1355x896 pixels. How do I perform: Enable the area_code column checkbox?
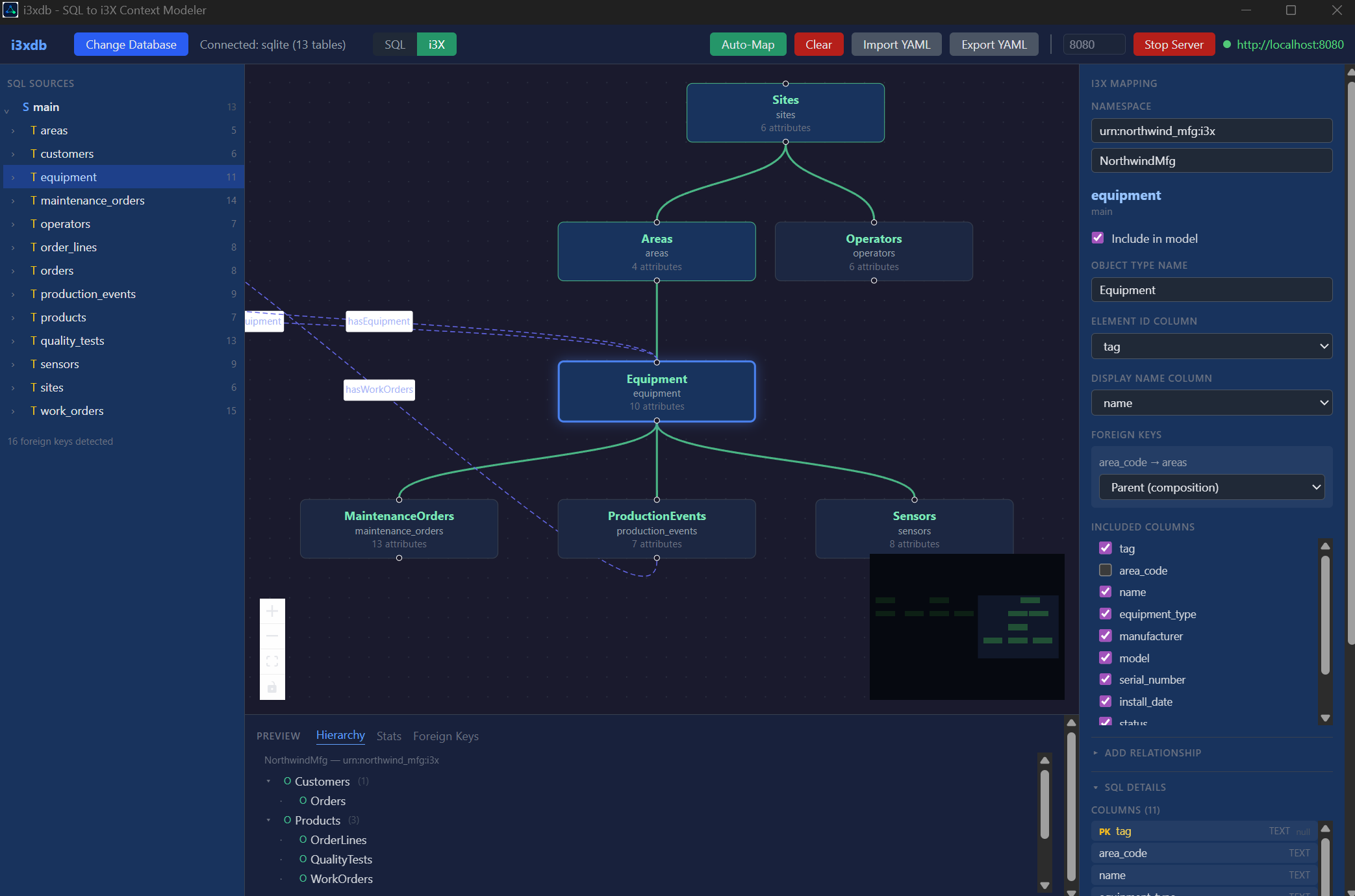(1106, 570)
